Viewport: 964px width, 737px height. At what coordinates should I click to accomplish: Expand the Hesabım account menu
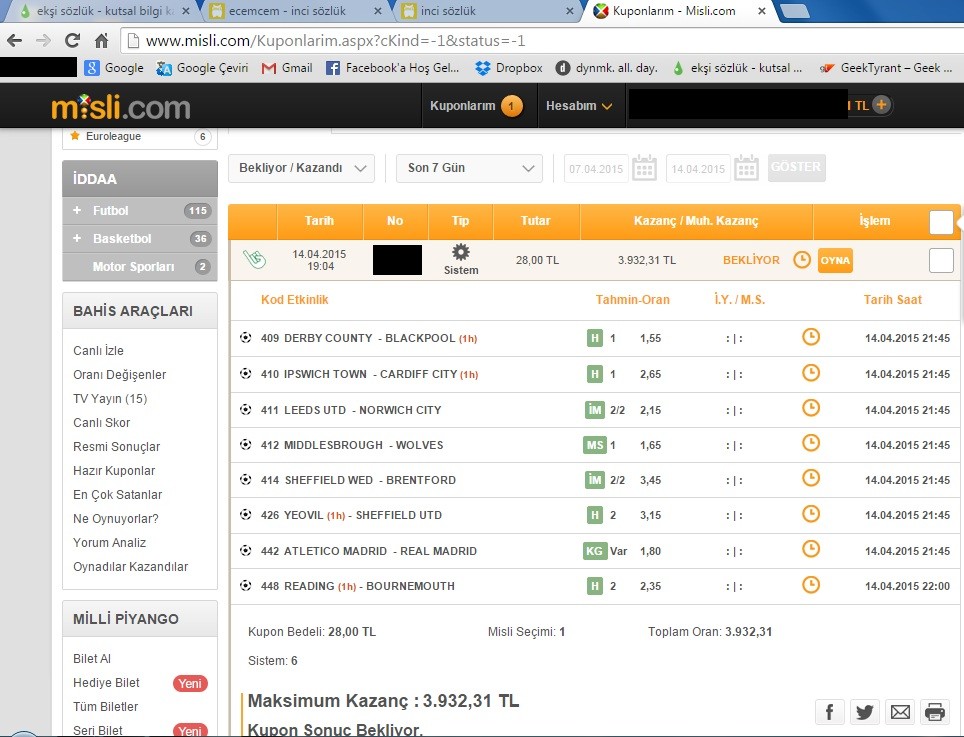[579, 106]
